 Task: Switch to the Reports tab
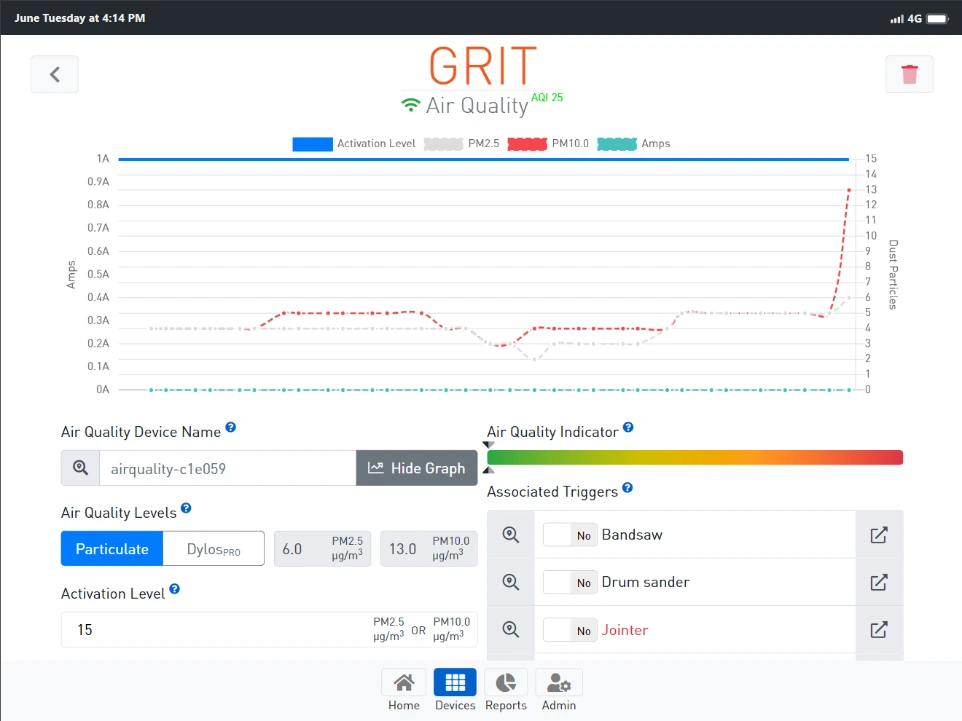tap(506, 691)
